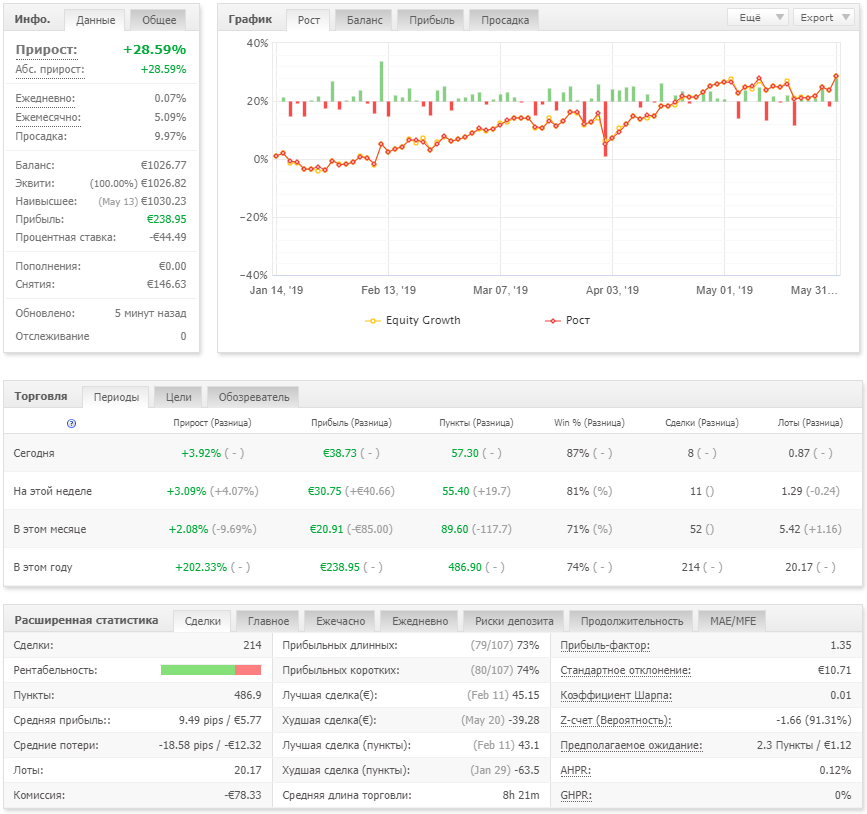Screen dimensions: 867x814
Task: Click the -1.66 (91.31%) Z-score value
Action: pos(813,721)
